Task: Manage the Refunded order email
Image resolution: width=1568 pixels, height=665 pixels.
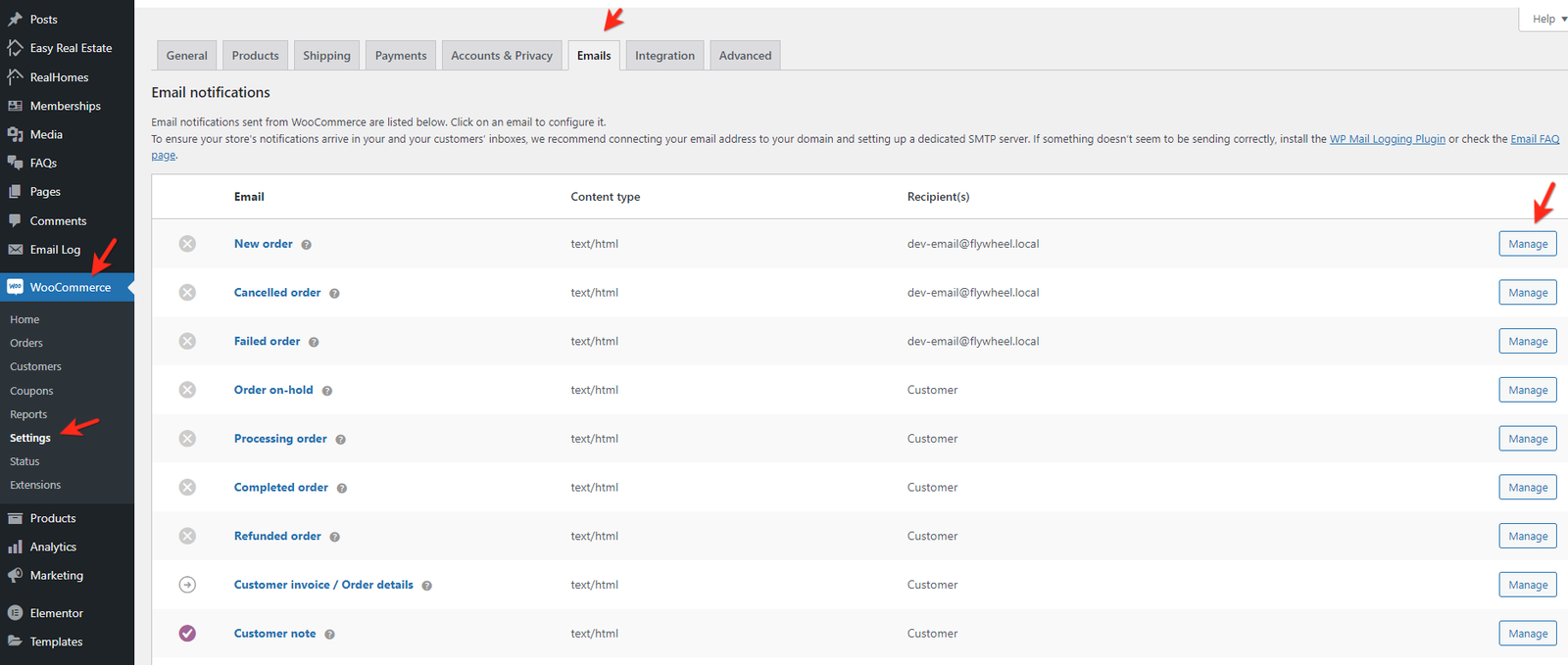Action: pos(1528,536)
